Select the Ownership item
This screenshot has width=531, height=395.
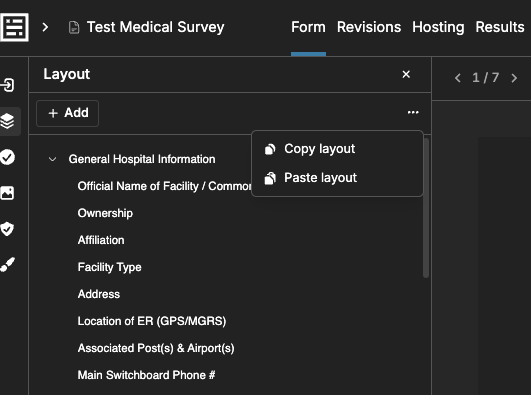(x=105, y=213)
